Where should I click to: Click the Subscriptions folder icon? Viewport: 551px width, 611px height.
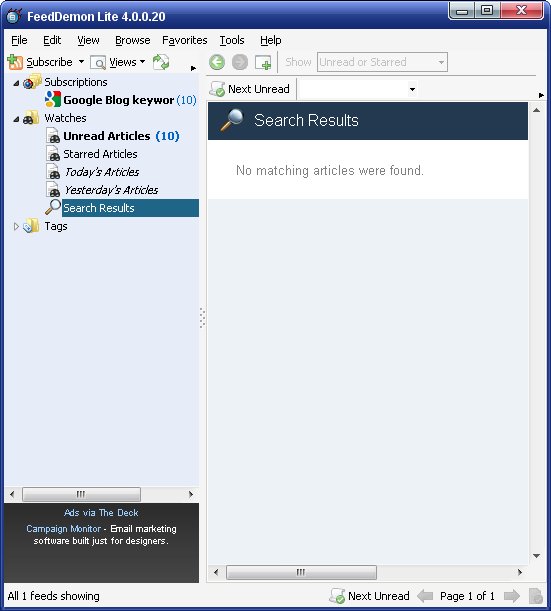pyautogui.click(x=32, y=81)
